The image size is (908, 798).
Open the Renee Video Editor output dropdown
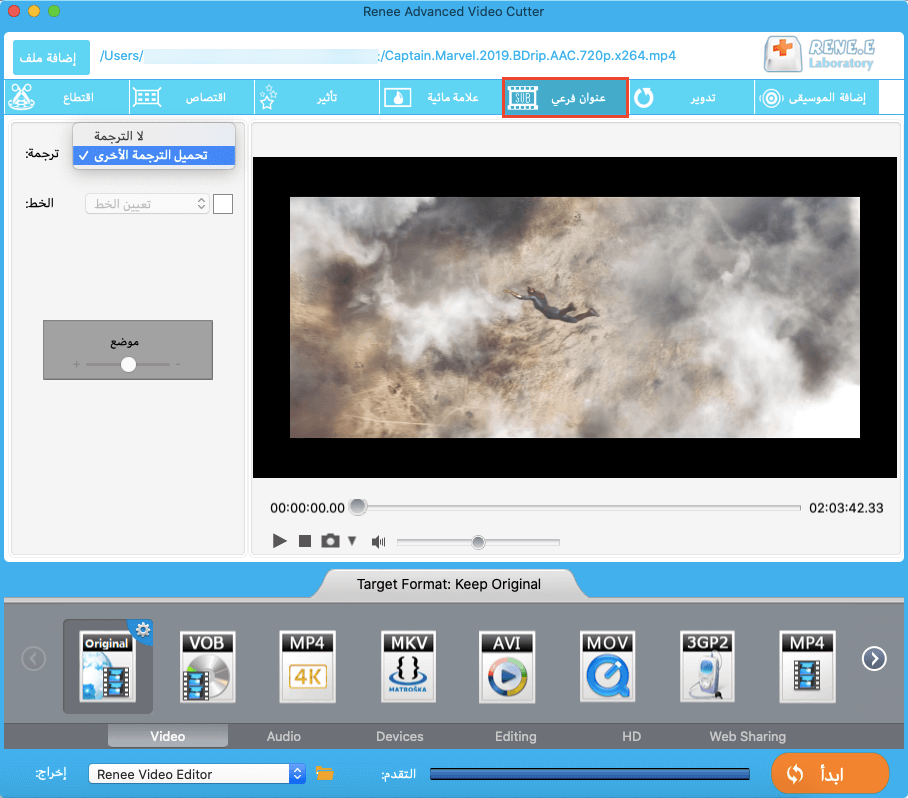197,774
